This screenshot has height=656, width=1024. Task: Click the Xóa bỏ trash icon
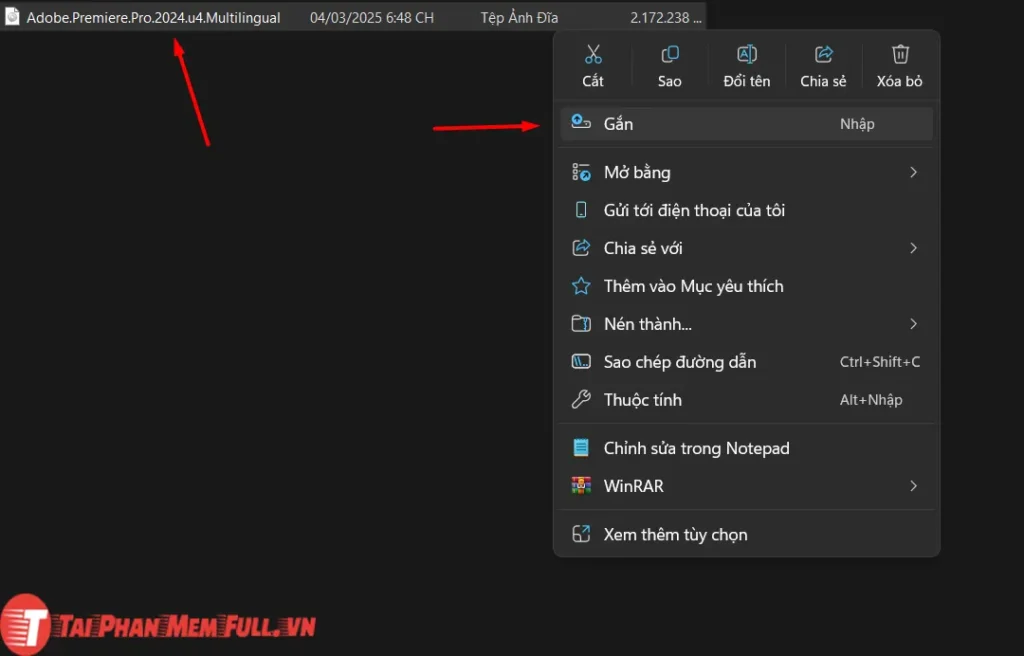click(x=900, y=55)
